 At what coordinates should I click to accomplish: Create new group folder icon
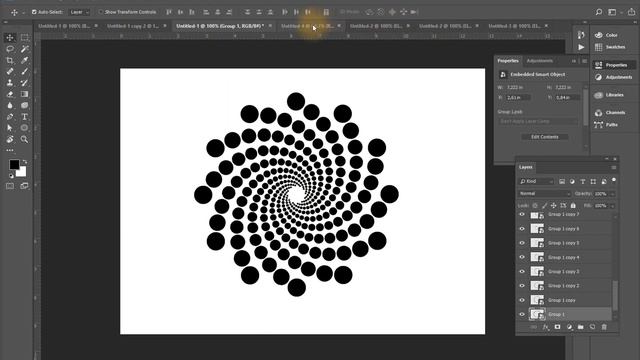581,327
